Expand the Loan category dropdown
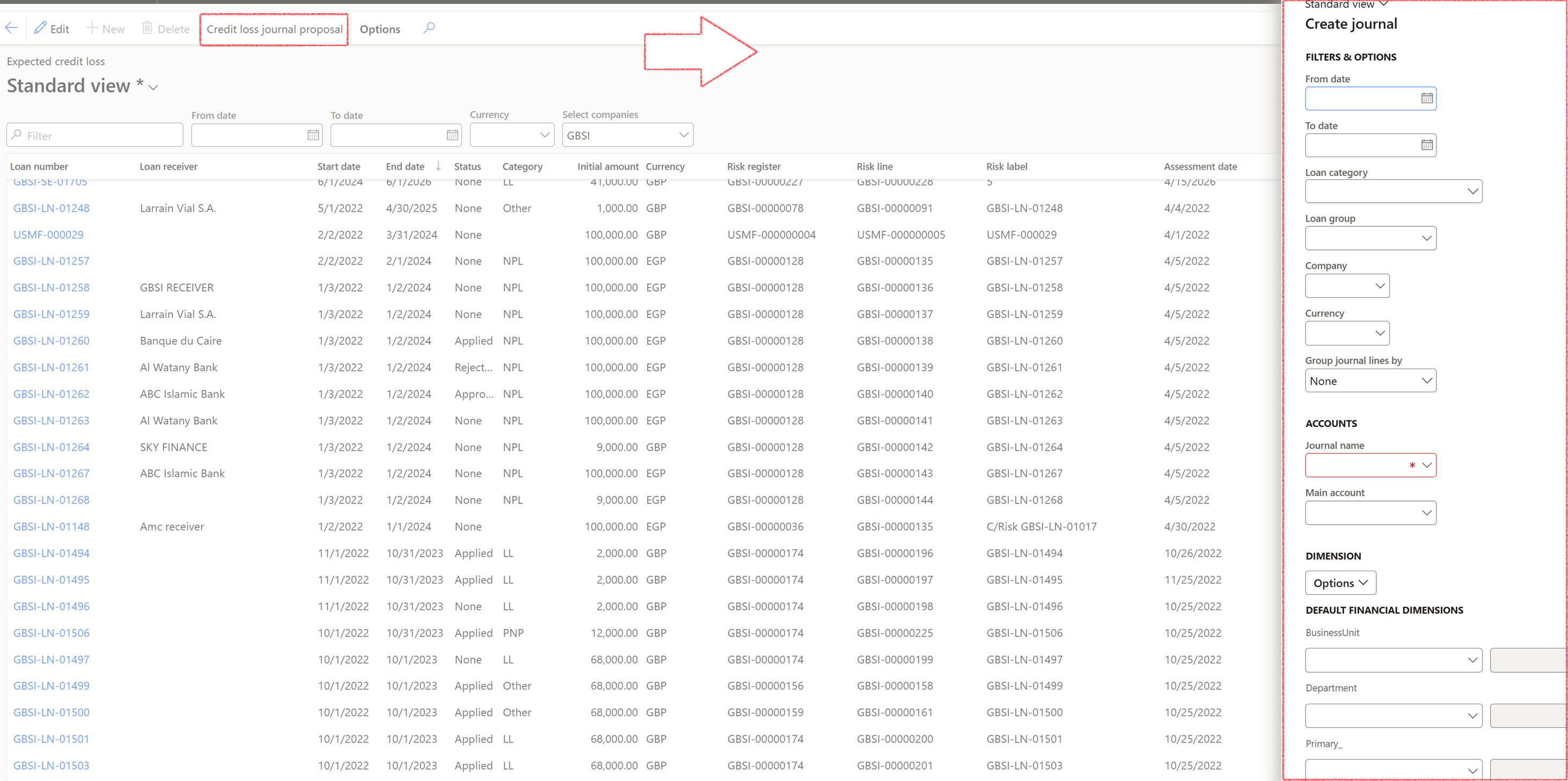The image size is (1568, 781). (1472, 191)
